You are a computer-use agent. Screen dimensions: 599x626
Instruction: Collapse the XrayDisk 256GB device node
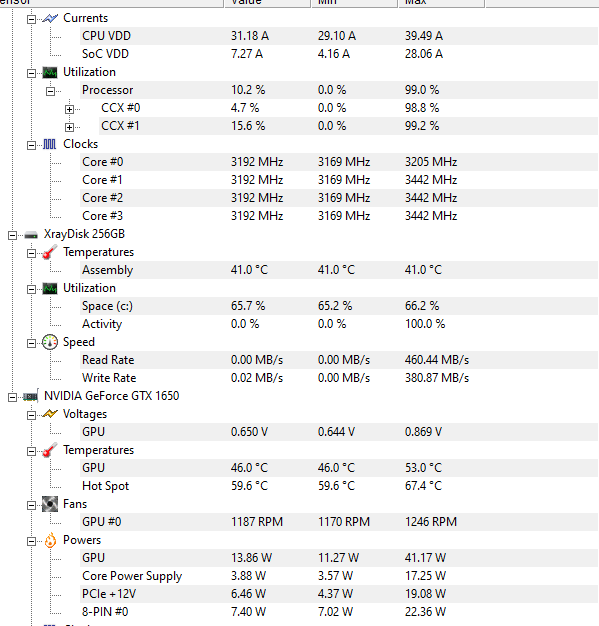pyautogui.click(x=12, y=235)
